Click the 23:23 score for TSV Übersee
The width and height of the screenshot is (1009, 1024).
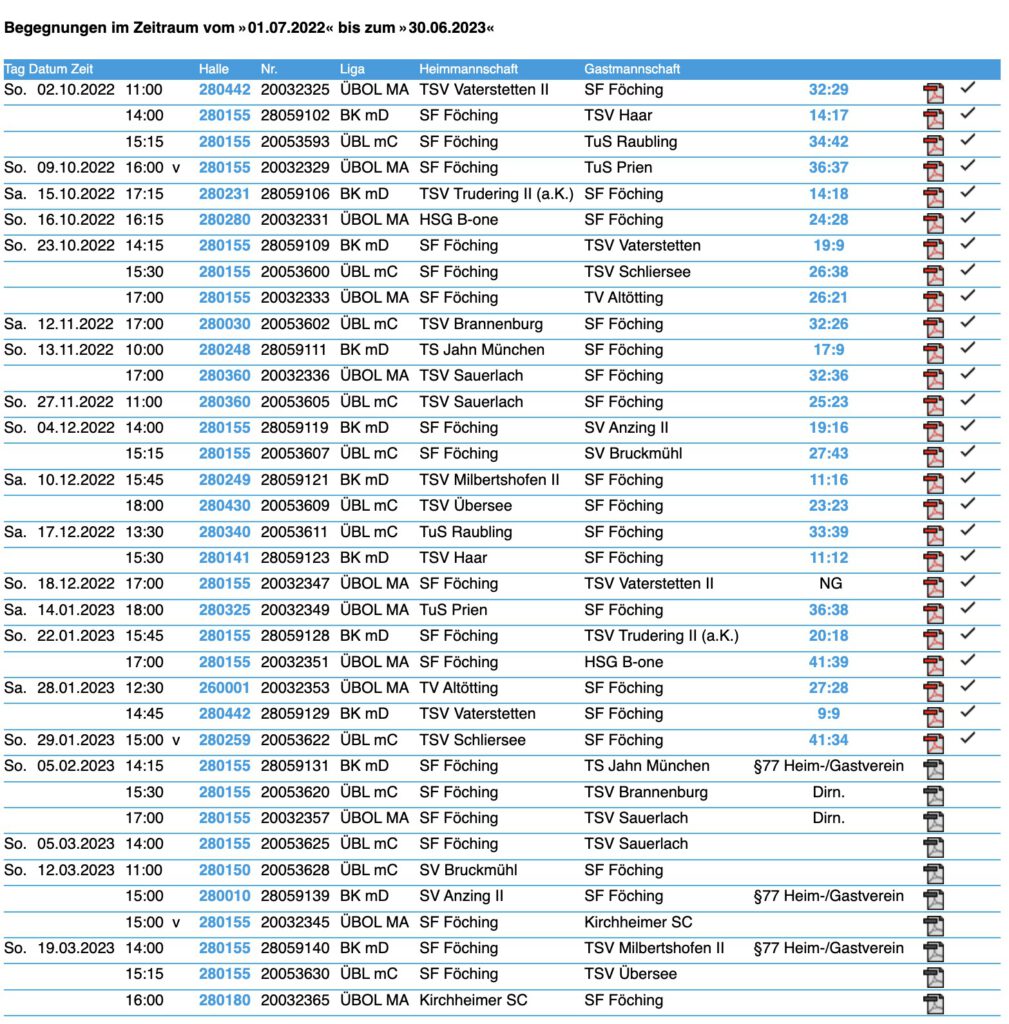(828, 506)
